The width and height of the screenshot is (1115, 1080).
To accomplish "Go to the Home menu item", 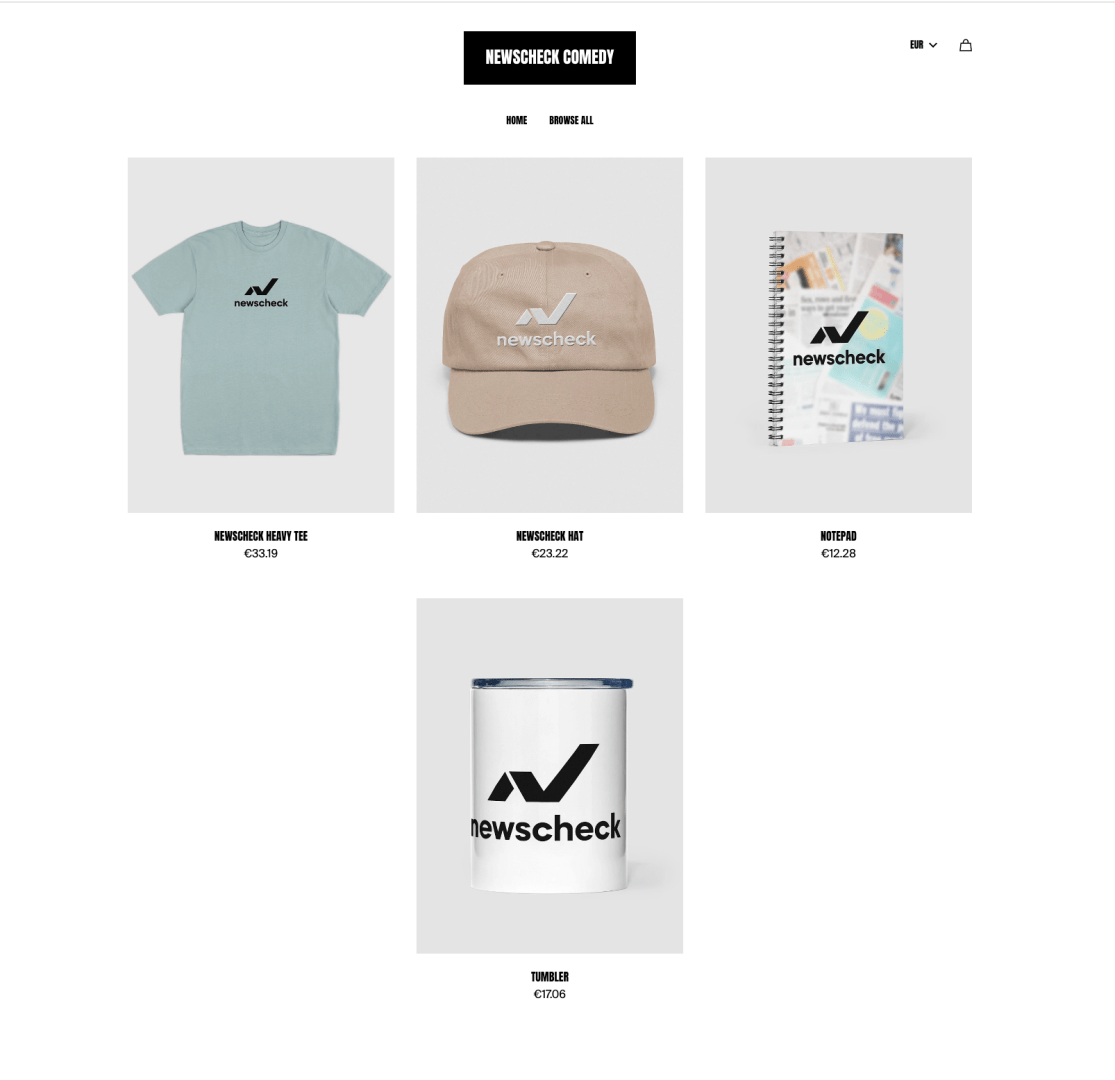I will [516, 120].
